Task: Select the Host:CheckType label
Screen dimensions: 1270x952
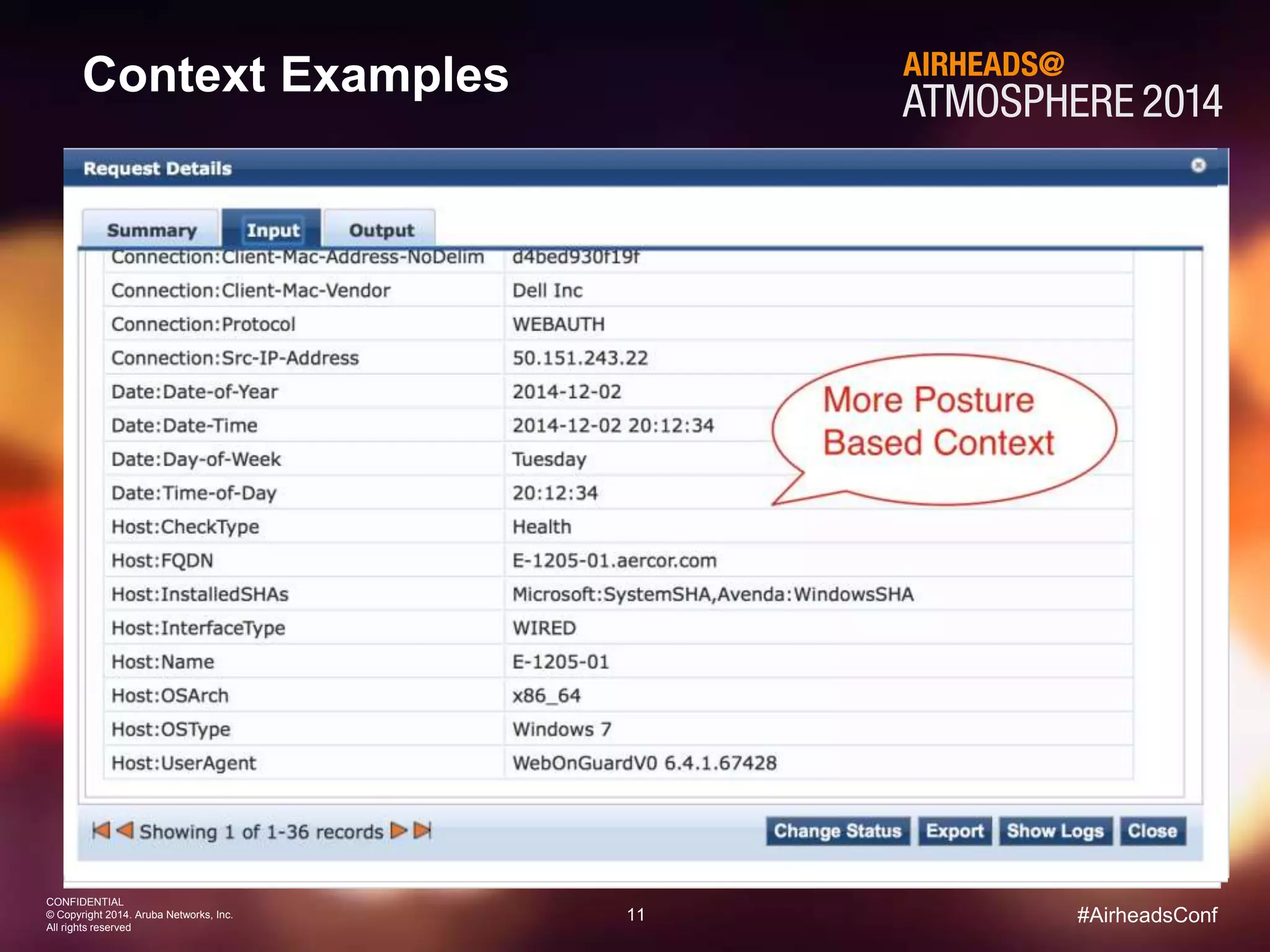Action: tap(185, 527)
